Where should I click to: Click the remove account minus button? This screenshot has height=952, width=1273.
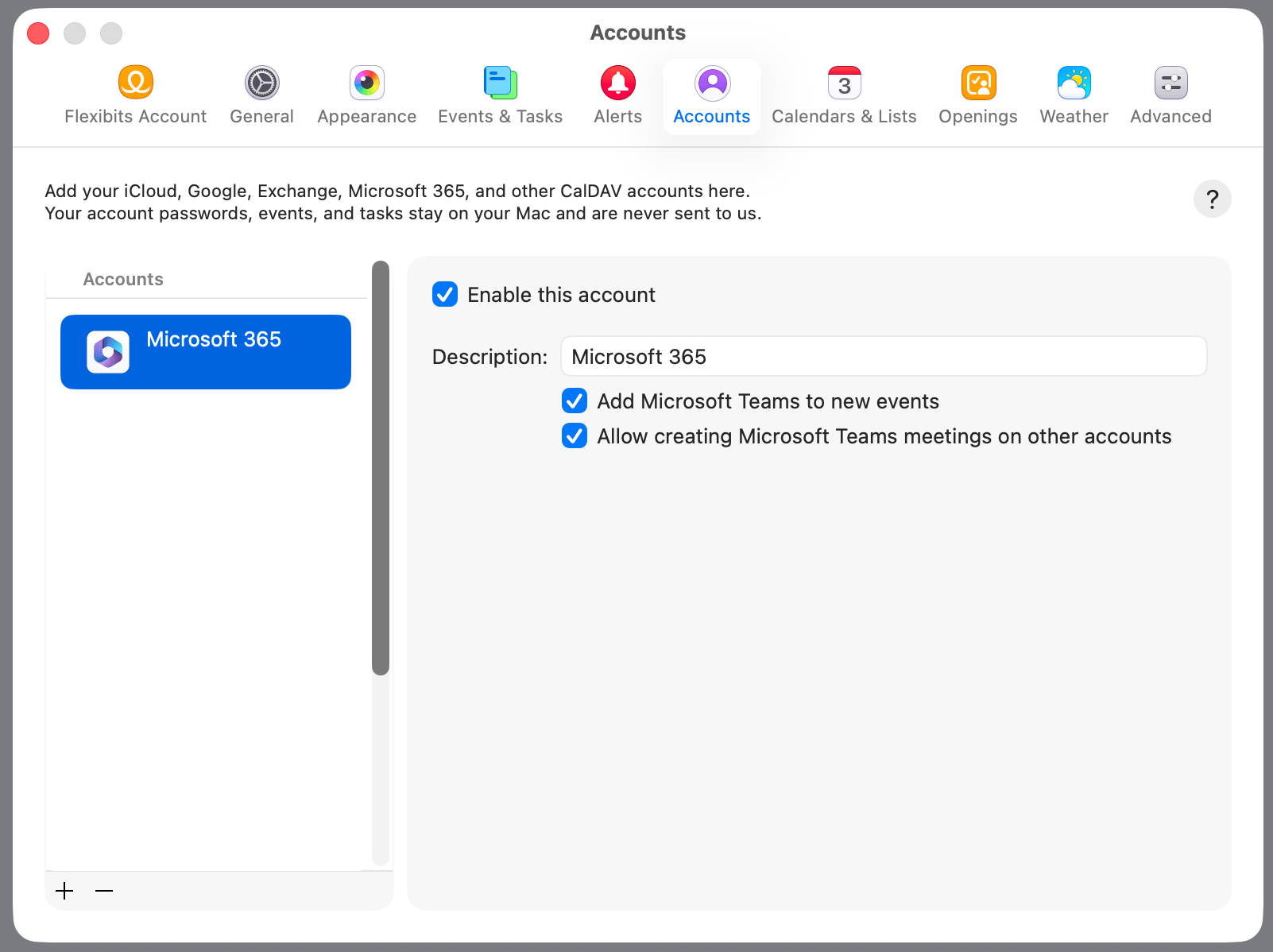(x=103, y=891)
